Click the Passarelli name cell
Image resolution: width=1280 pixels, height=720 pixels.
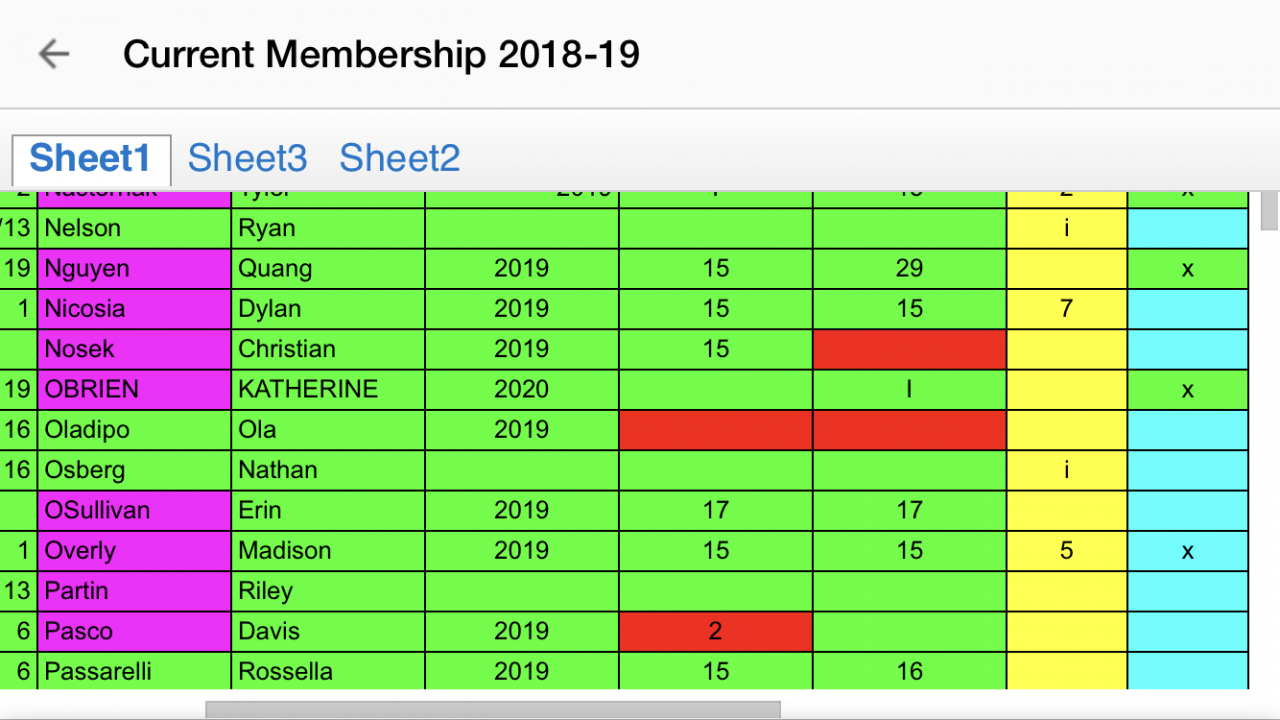point(134,671)
